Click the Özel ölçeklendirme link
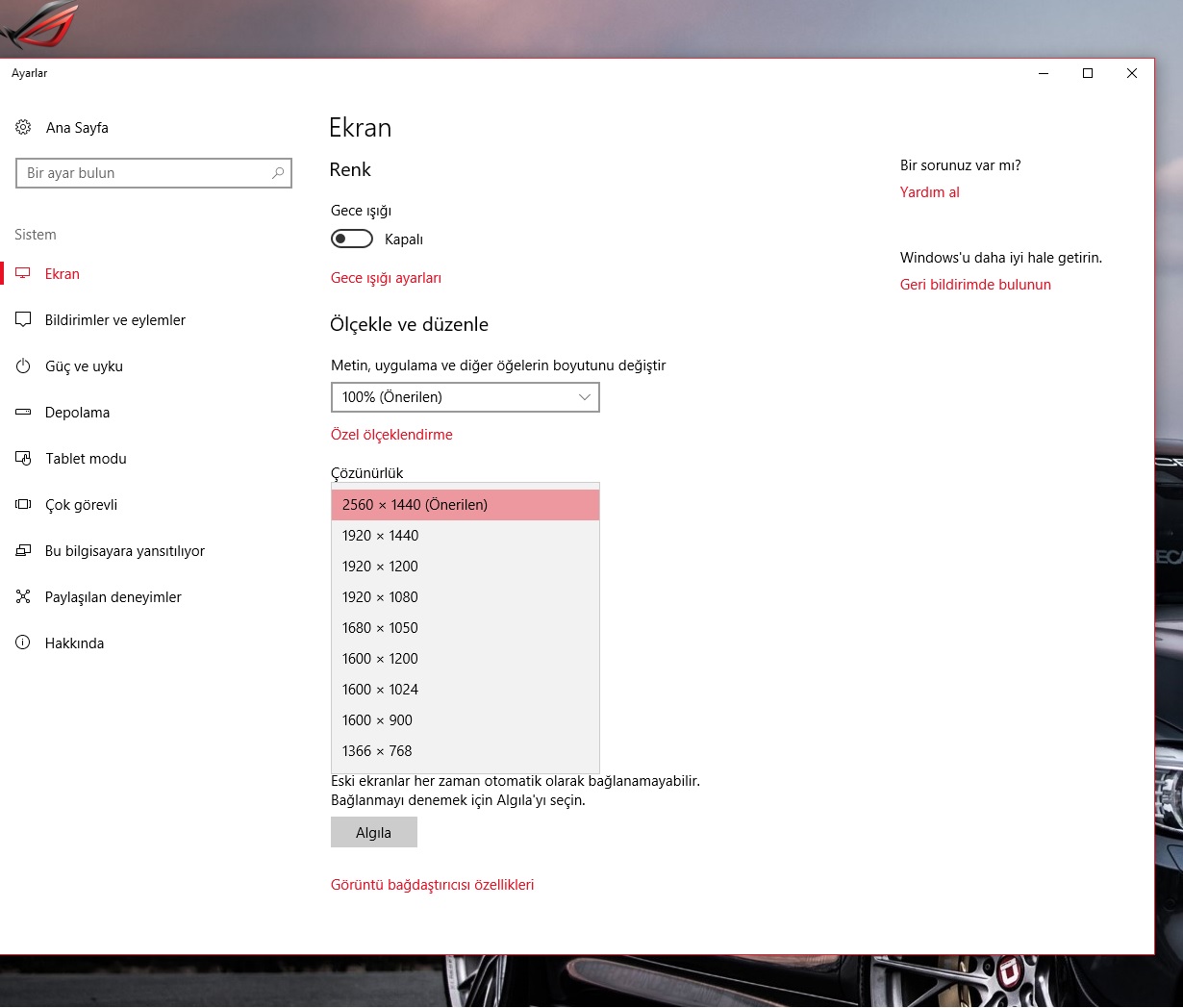This screenshot has width=1183, height=1008. click(391, 435)
